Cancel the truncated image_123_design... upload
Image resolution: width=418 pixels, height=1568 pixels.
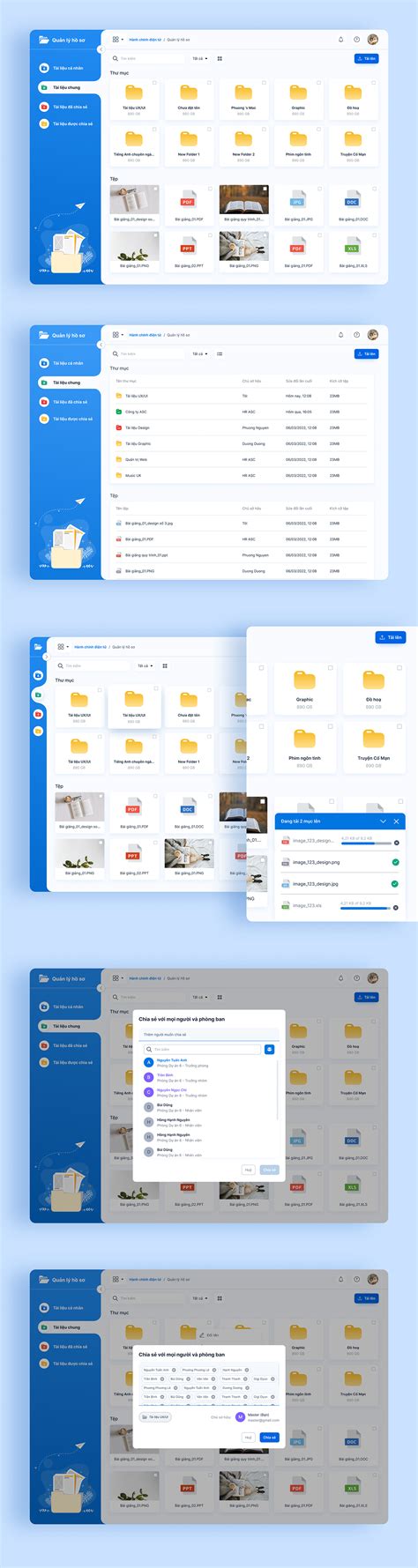pyautogui.click(x=395, y=843)
